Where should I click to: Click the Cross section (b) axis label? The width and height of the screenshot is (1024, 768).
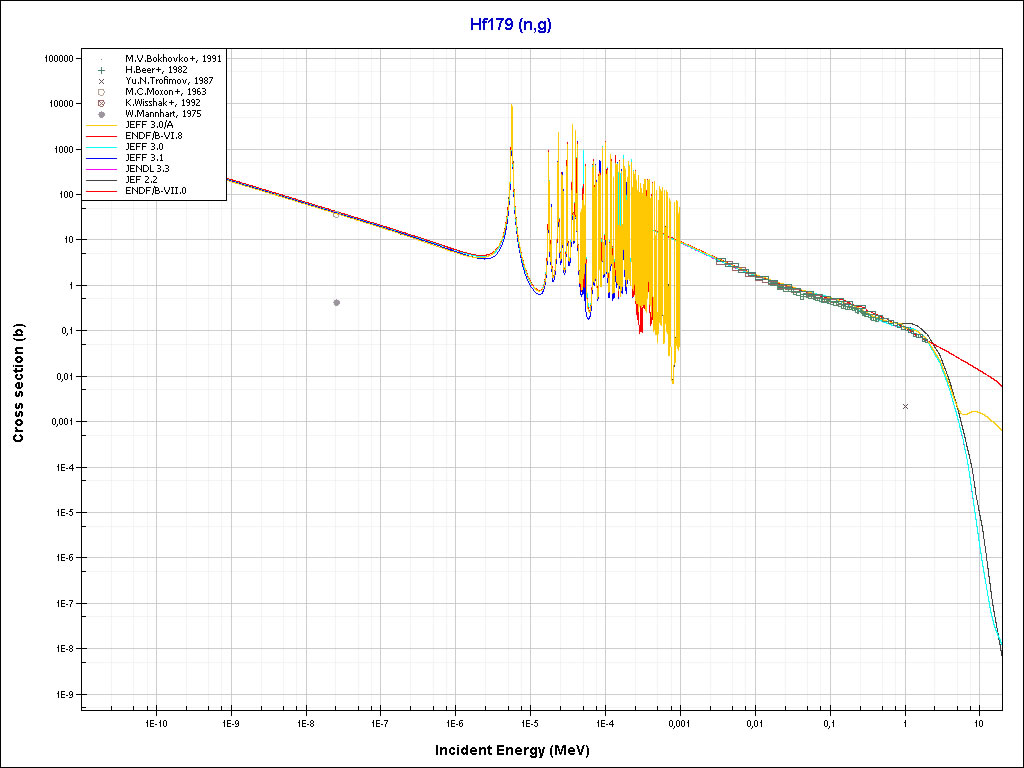pos(18,384)
